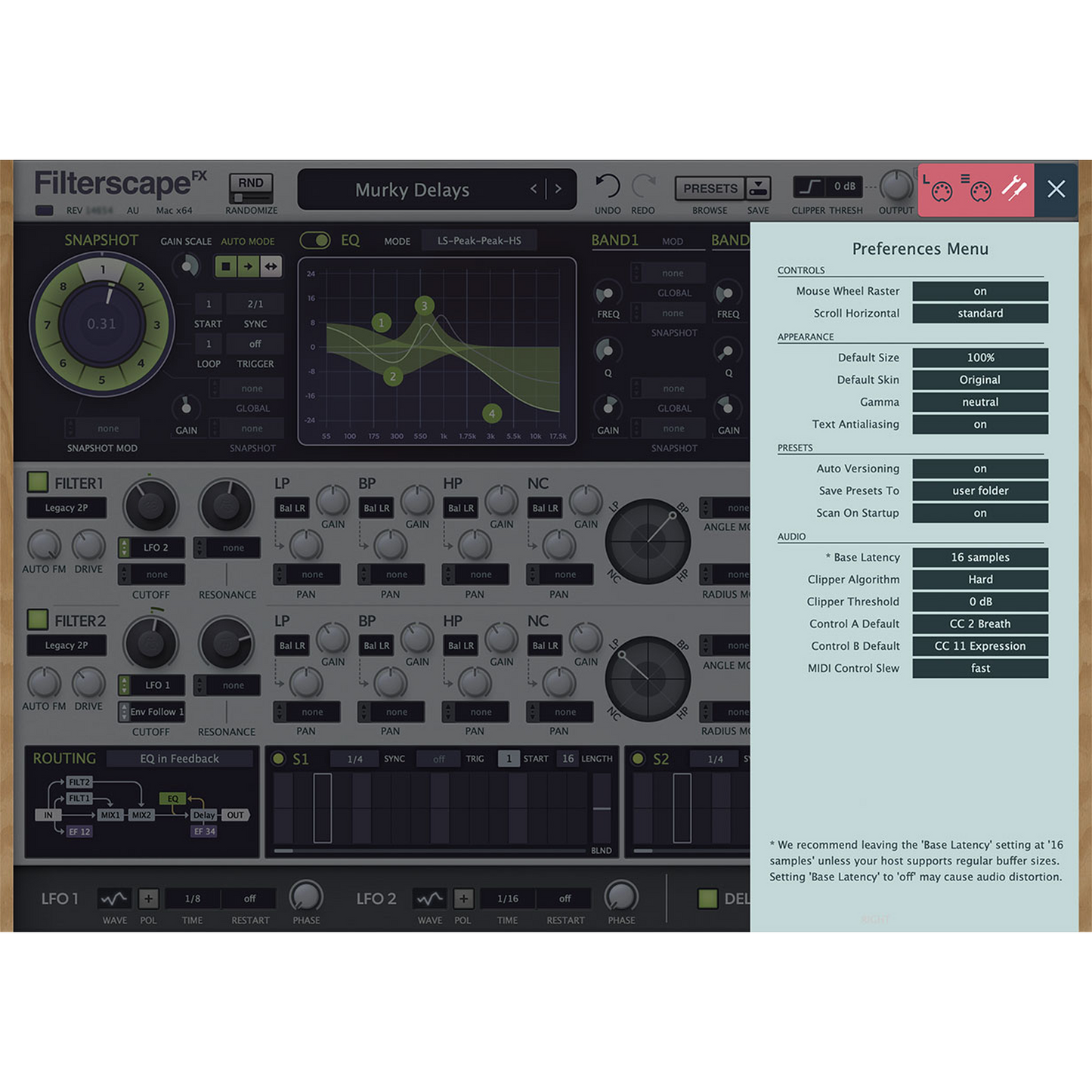This screenshot has width=1092, height=1092.
Task: Toggle the EQ on/off switch
Action: point(315,240)
